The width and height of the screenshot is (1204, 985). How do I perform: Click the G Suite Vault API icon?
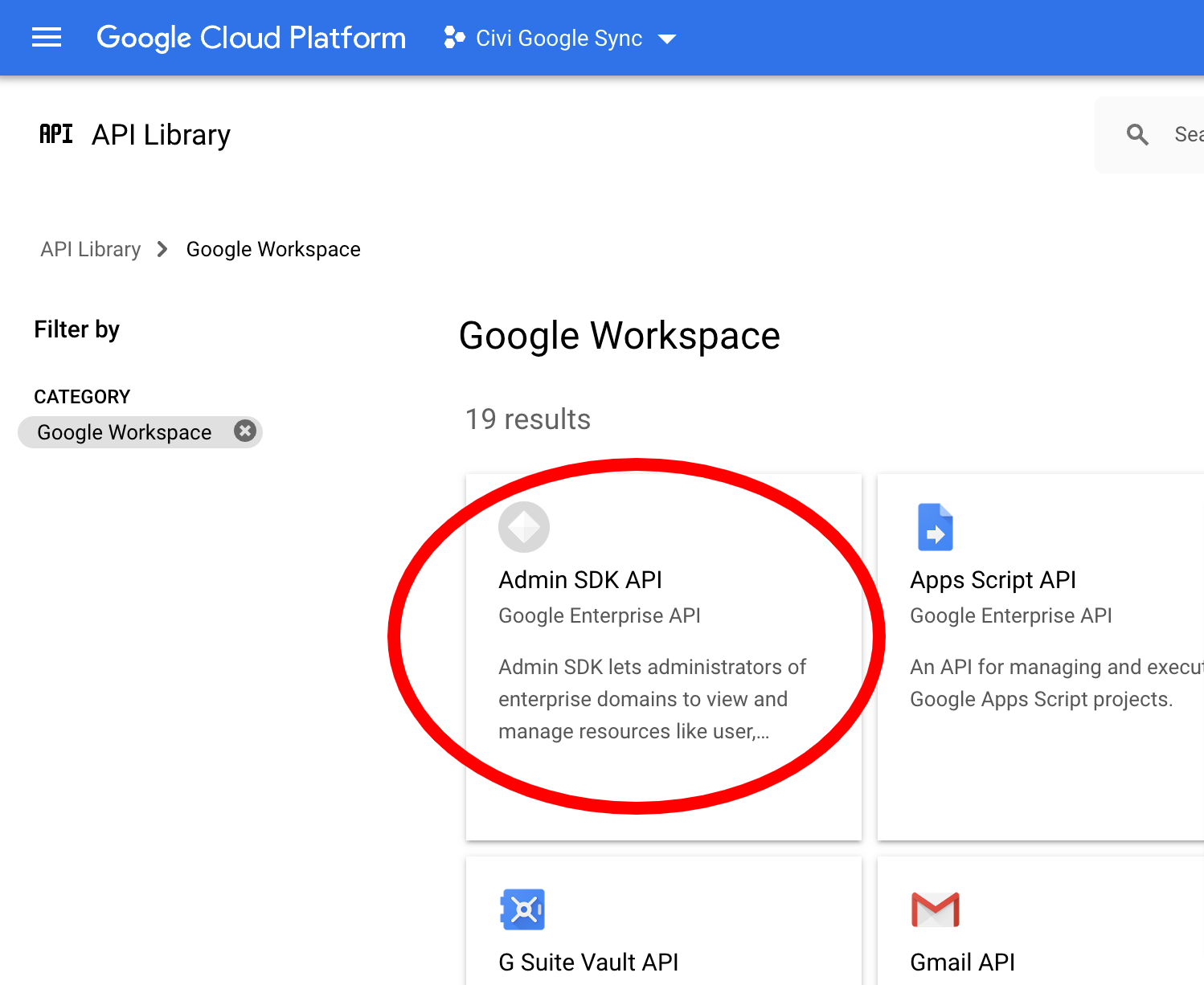point(523,909)
